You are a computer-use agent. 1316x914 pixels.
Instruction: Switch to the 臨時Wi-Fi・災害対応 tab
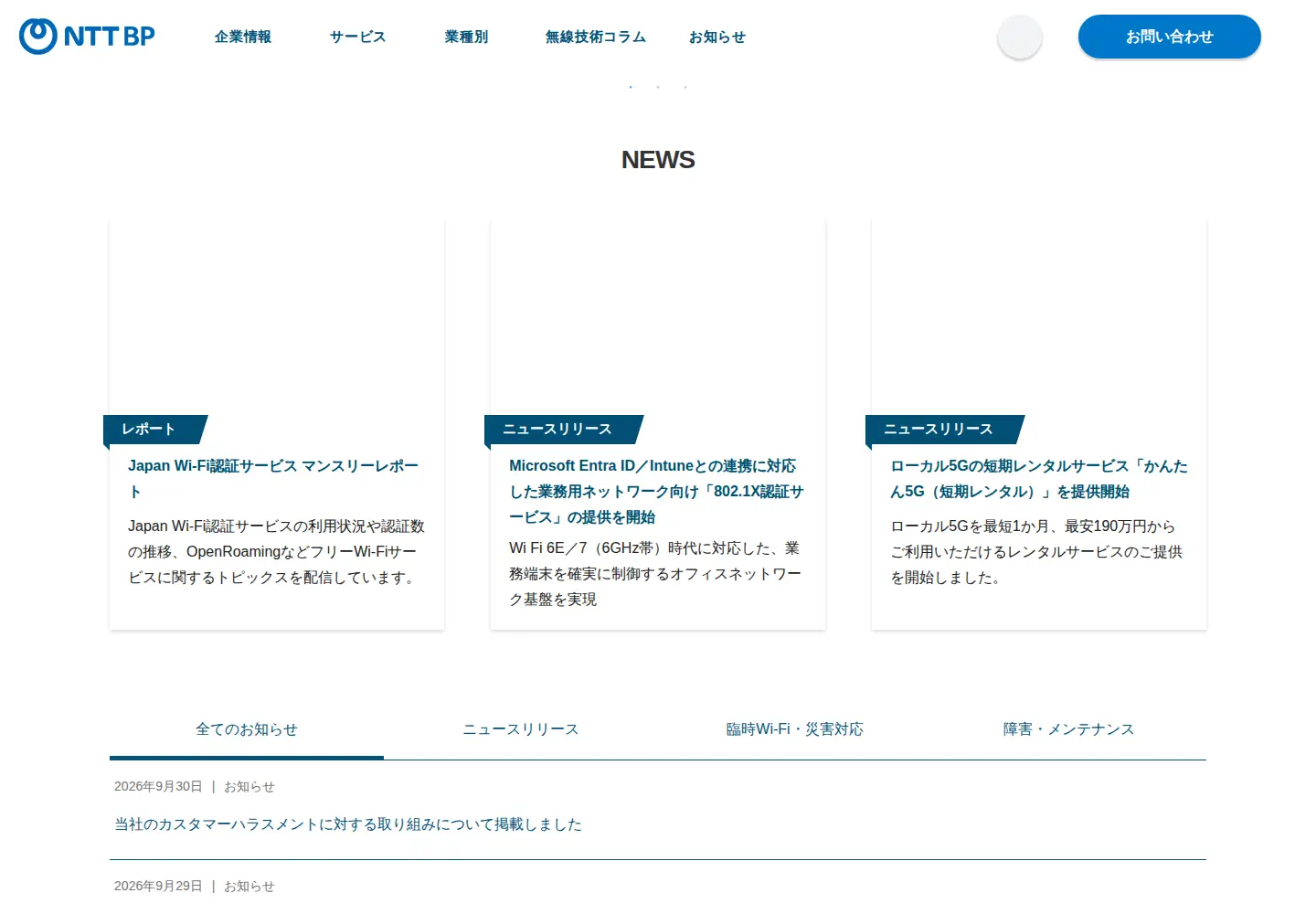[x=795, y=729]
